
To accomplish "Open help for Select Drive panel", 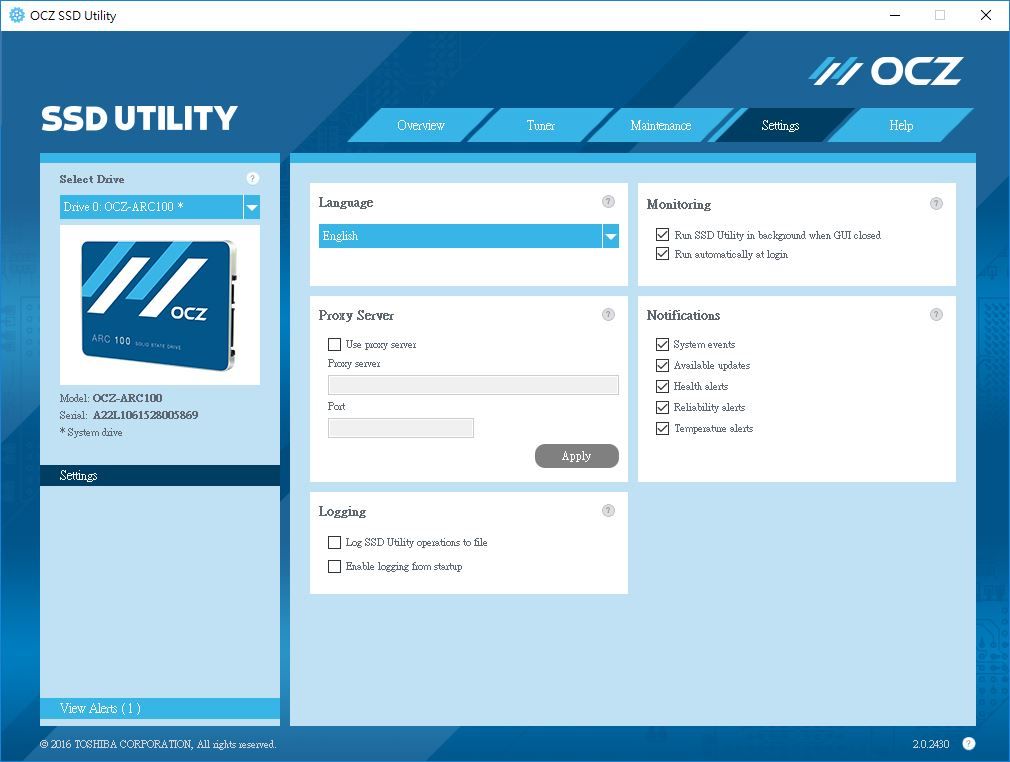I will (x=252, y=178).
